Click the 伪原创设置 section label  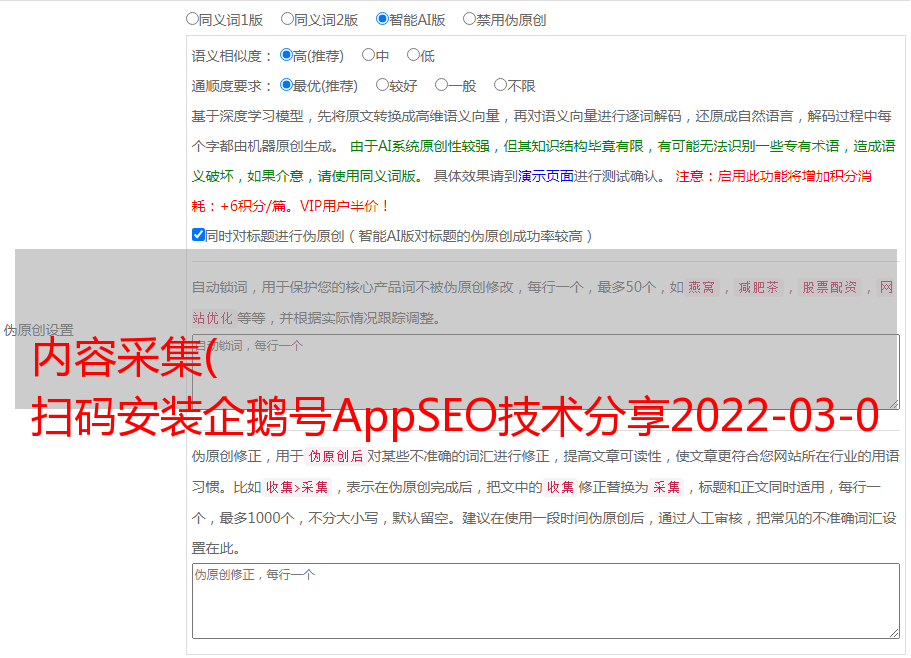click(38, 330)
